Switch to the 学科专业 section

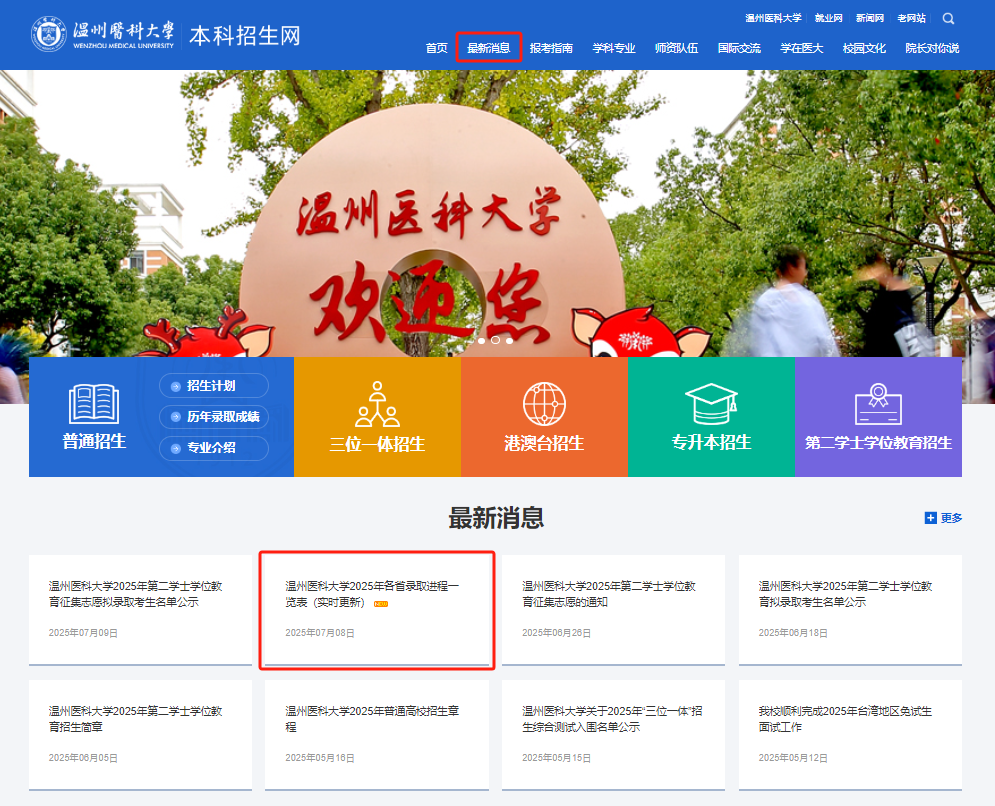coord(613,47)
